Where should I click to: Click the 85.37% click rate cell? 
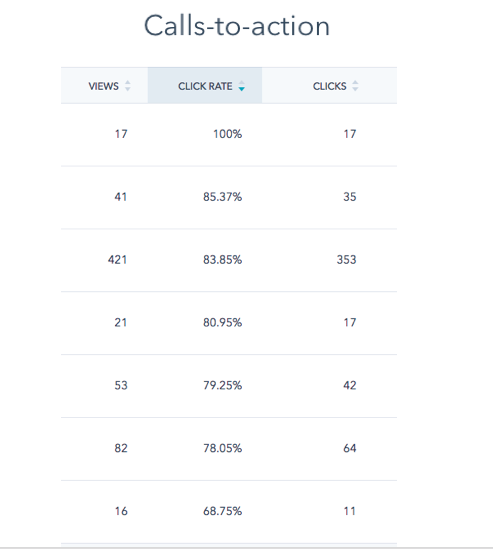[x=222, y=197]
